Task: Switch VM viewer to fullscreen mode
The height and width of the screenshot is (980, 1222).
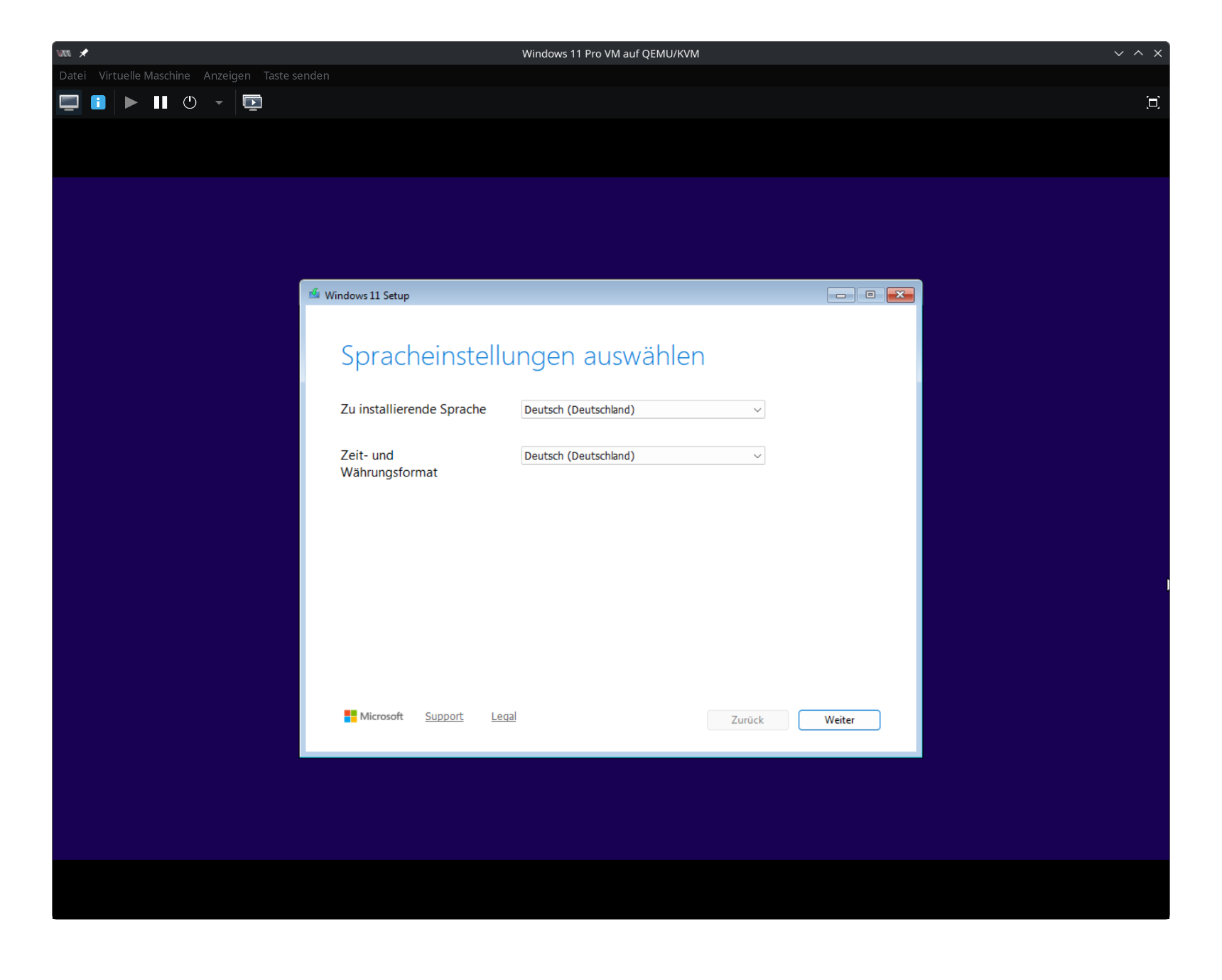Action: [1152, 102]
